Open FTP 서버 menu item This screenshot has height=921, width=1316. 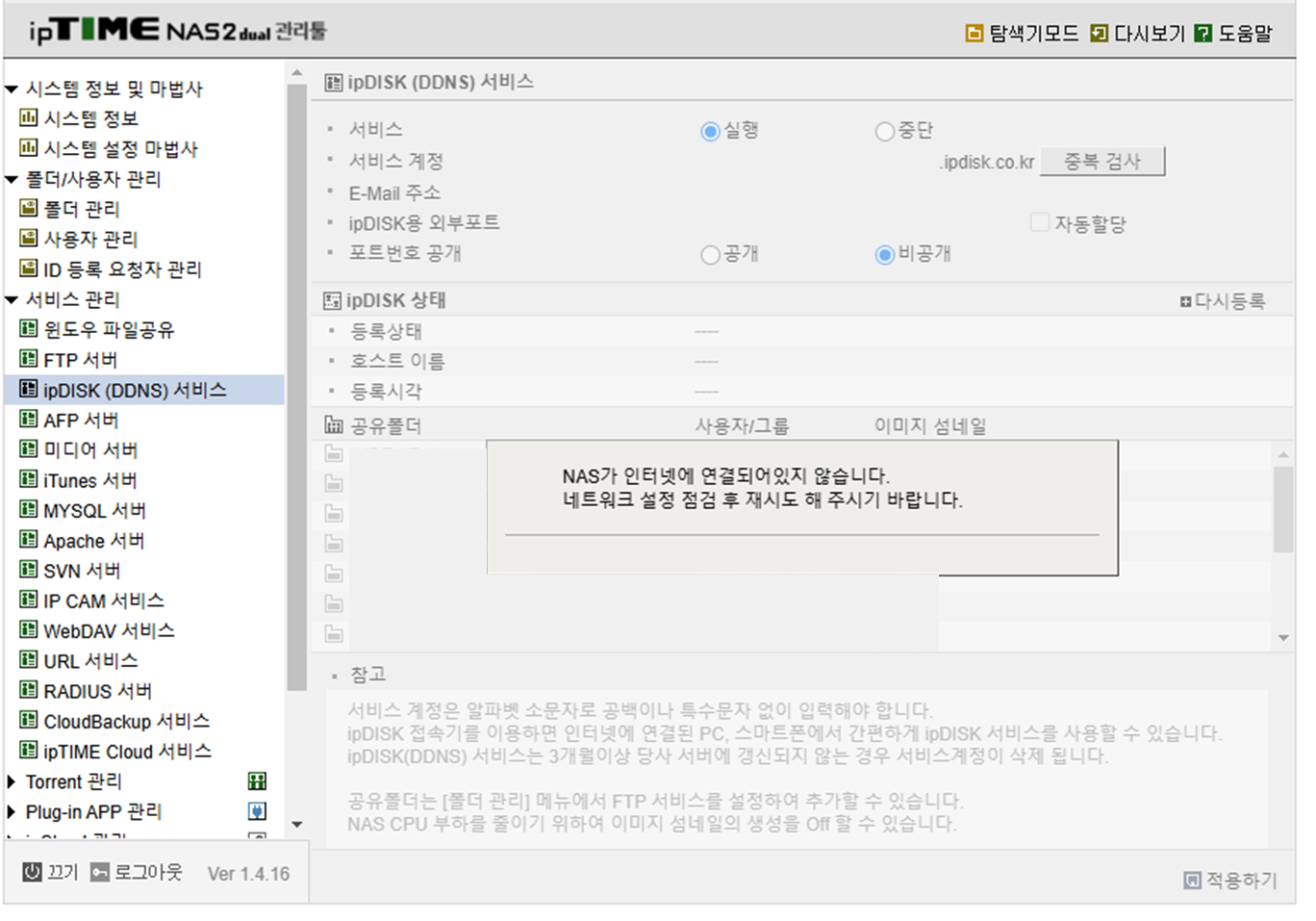tap(81, 360)
